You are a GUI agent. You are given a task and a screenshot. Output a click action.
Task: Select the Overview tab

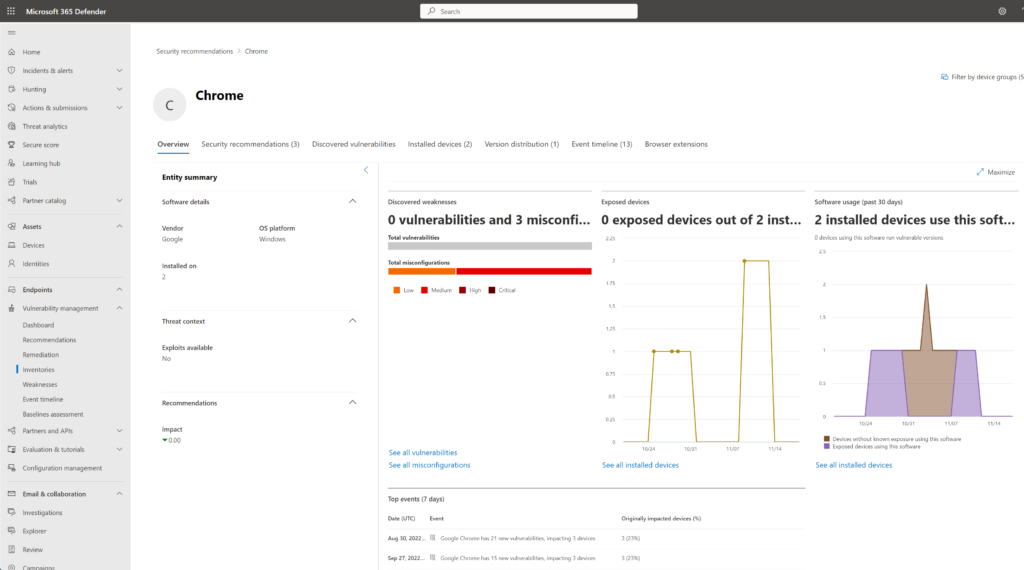(x=173, y=144)
